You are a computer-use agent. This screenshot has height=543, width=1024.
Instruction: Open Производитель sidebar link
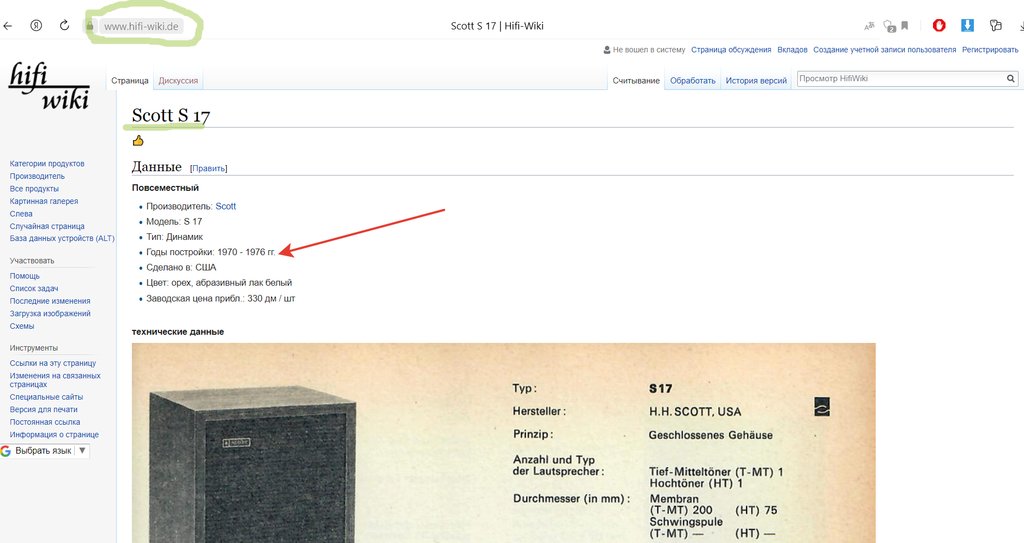coord(37,176)
